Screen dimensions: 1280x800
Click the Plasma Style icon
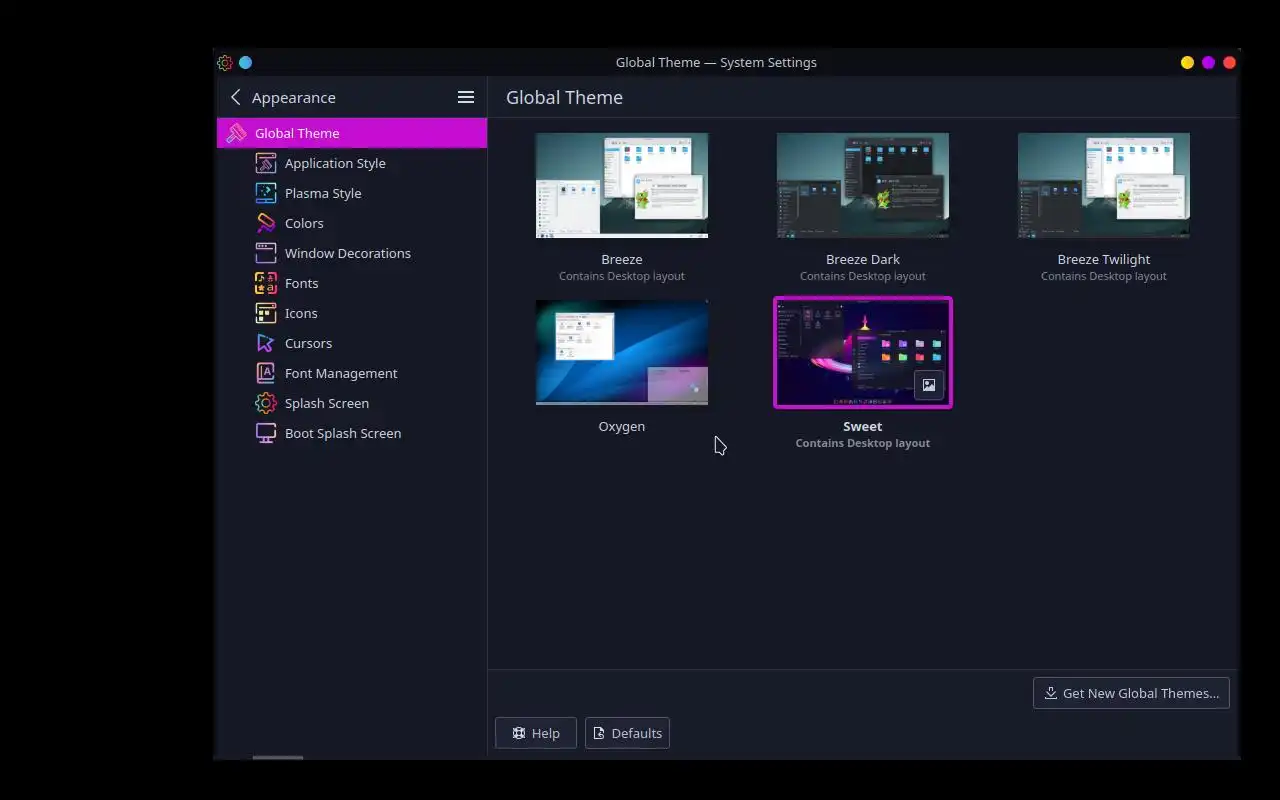click(265, 193)
